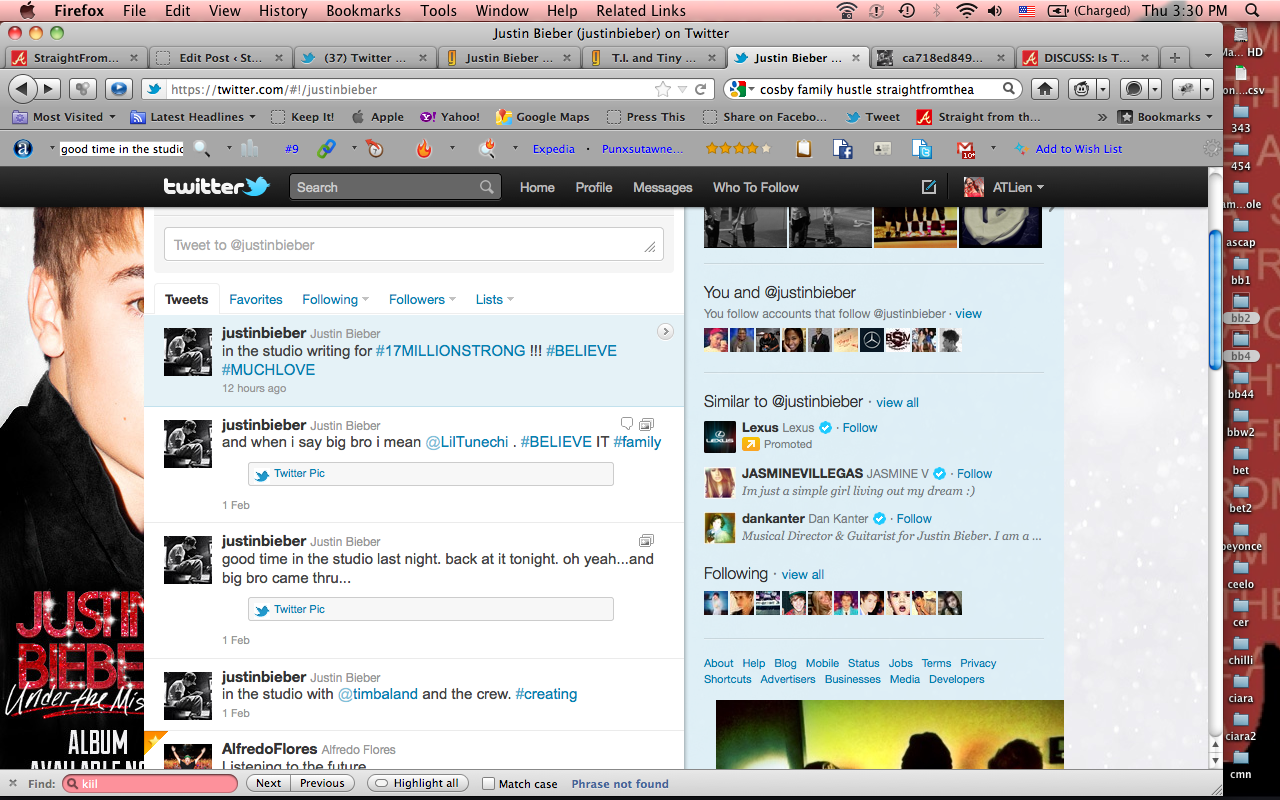Click the Facebook icon in the toolbar
The width and height of the screenshot is (1280, 800).
coord(843,149)
